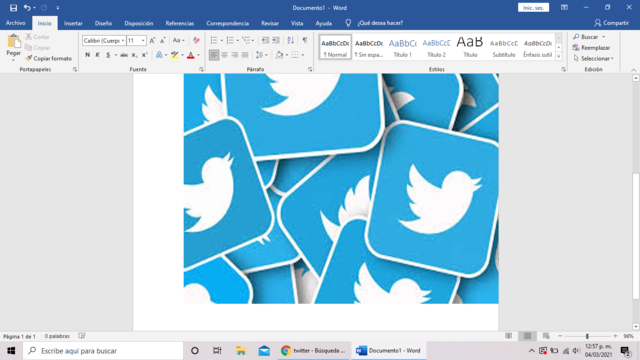
Task: Click the Compartir button
Action: tap(611, 23)
